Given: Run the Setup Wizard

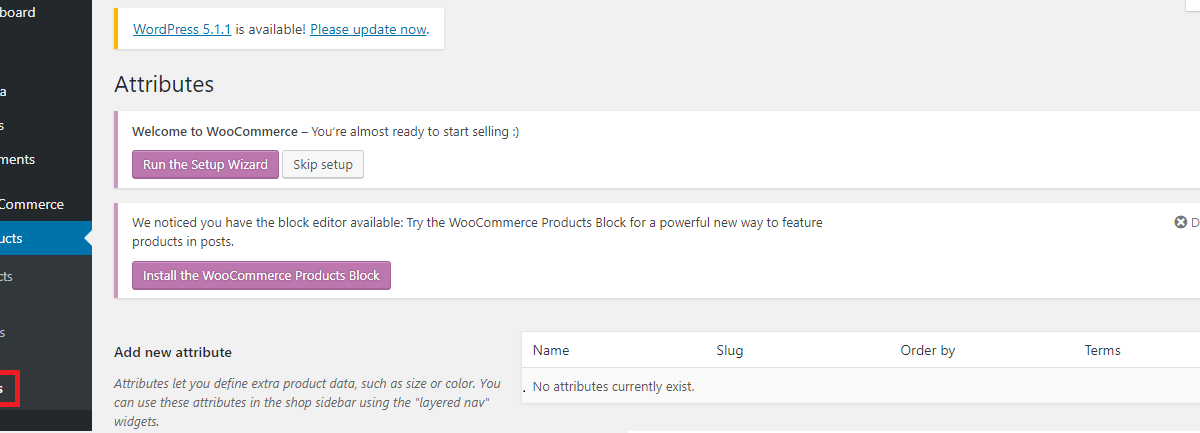Looking at the screenshot, I should click(x=205, y=164).
